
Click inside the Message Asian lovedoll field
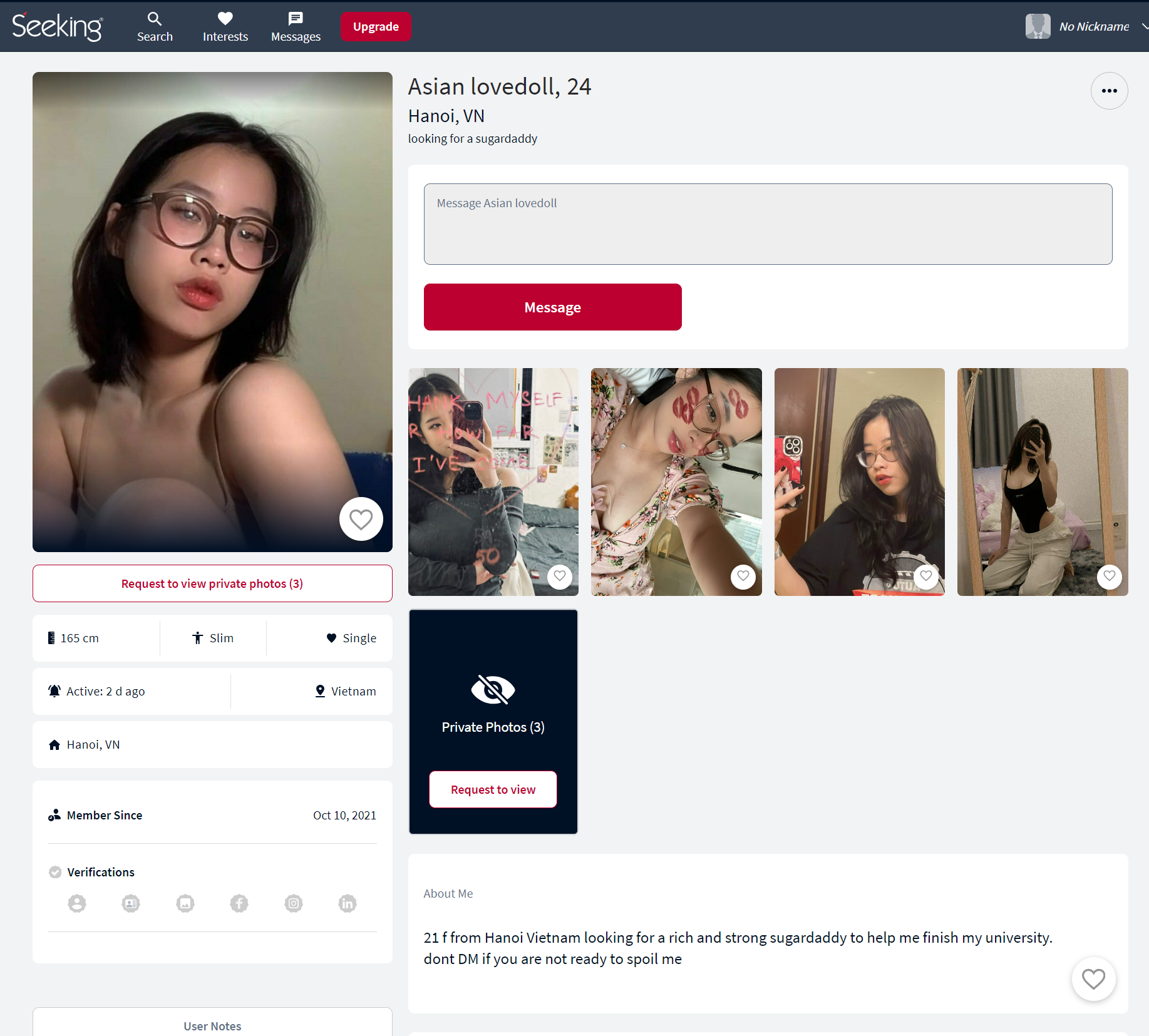point(768,224)
